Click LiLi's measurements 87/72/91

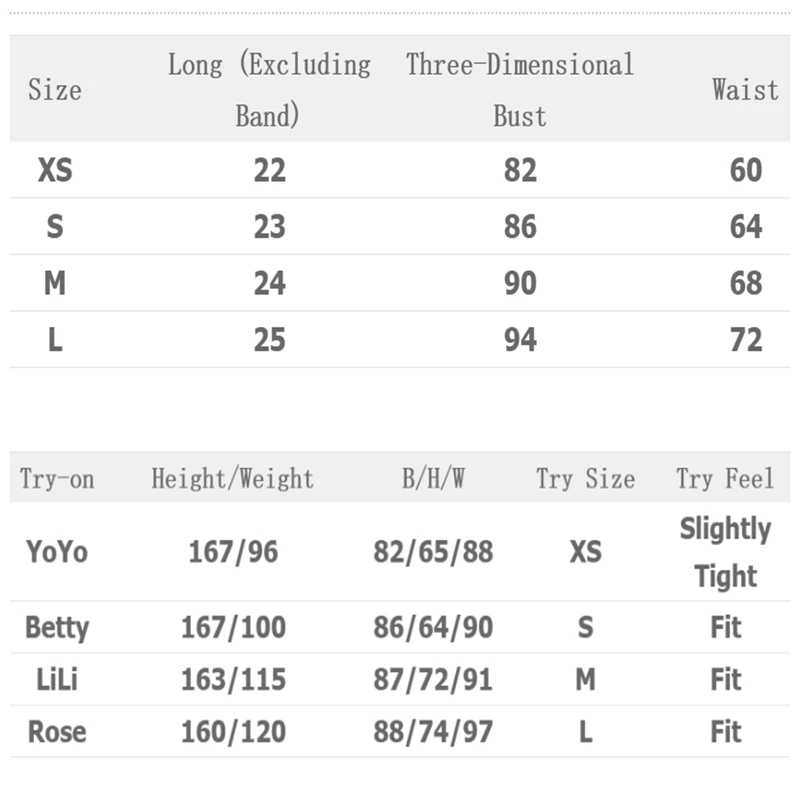[x=433, y=680]
